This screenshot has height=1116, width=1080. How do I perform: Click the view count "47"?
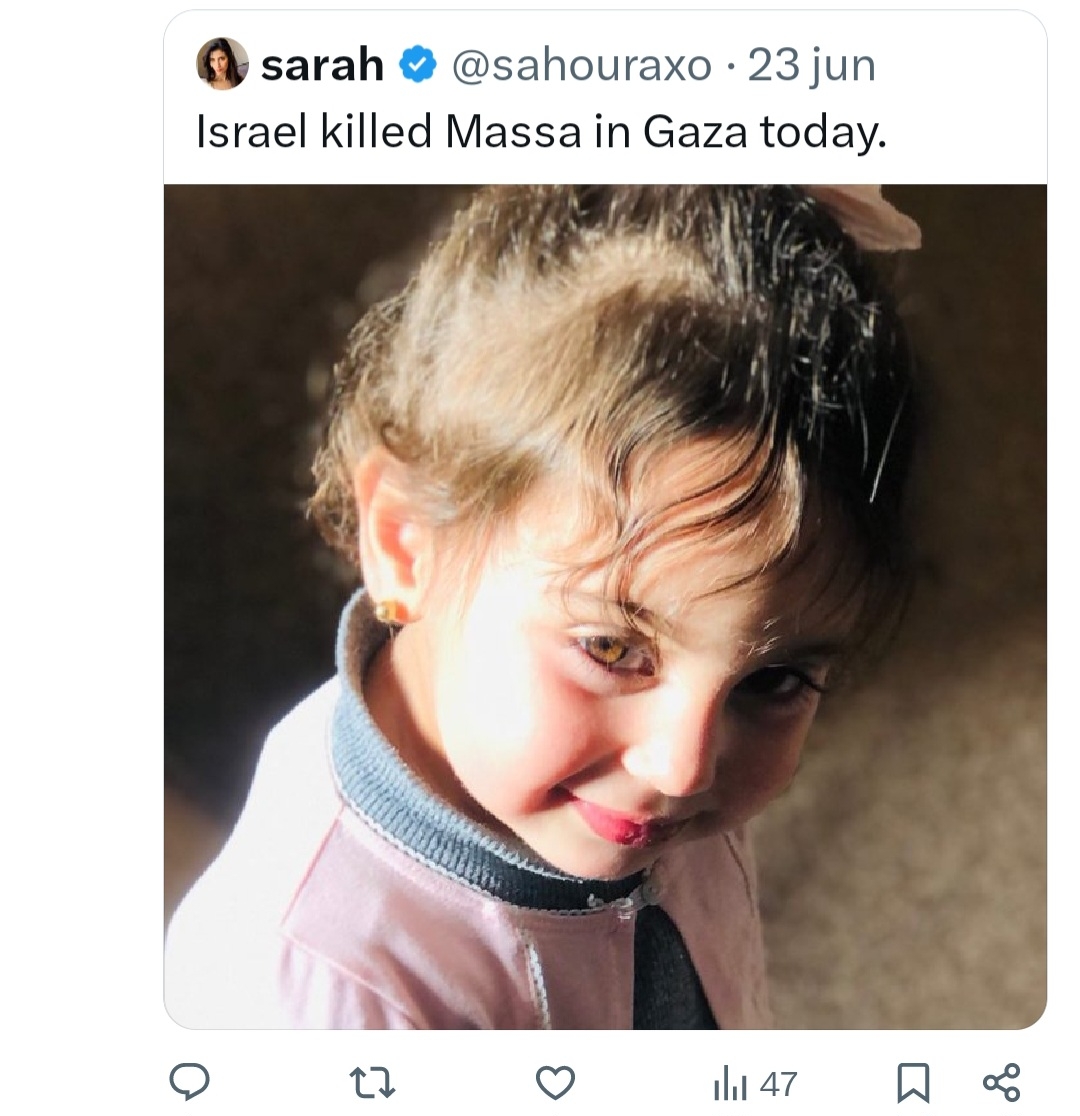click(x=778, y=1084)
